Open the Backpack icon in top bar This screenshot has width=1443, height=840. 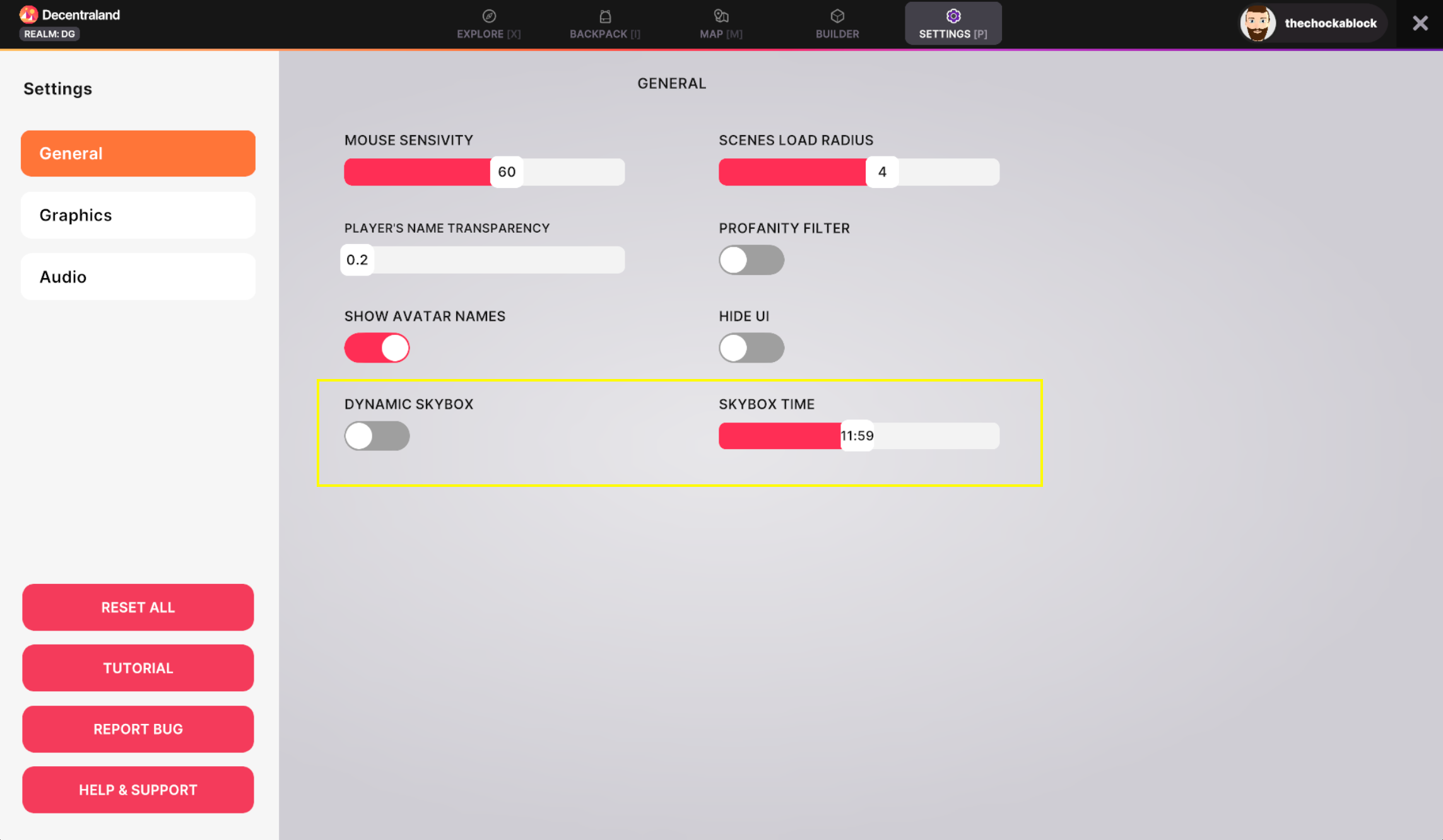pos(605,16)
